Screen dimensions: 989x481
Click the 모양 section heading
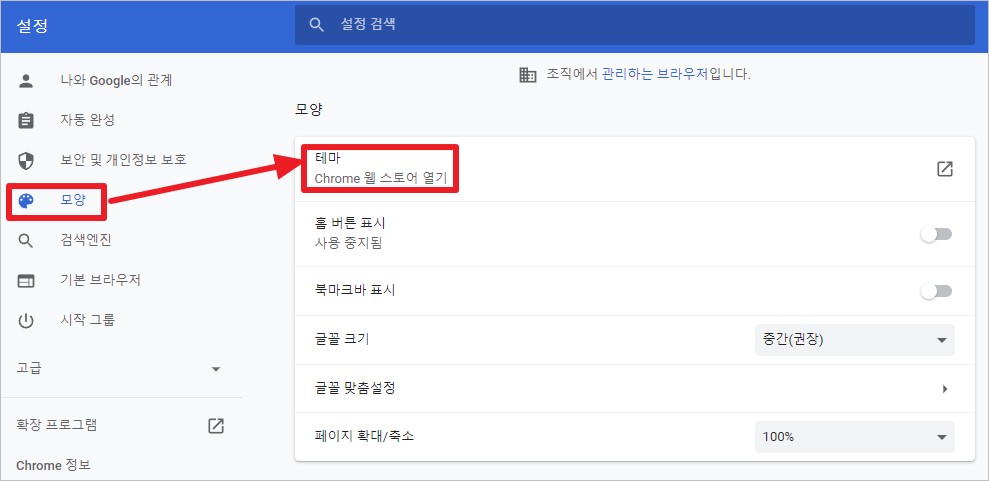point(308,109)
